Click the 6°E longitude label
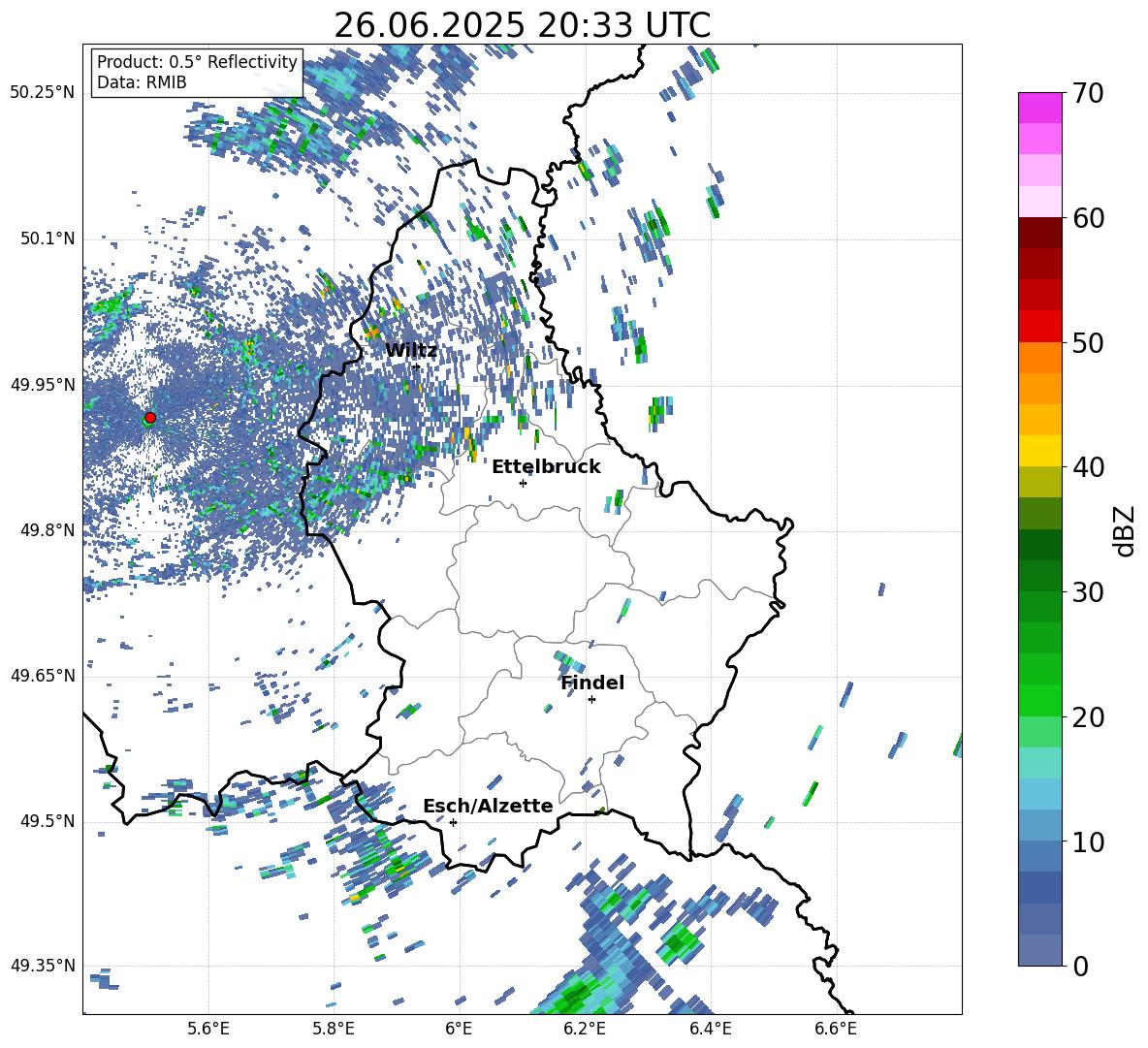Viewport: 1148px width, 1048px height. tap(459, 1029)
